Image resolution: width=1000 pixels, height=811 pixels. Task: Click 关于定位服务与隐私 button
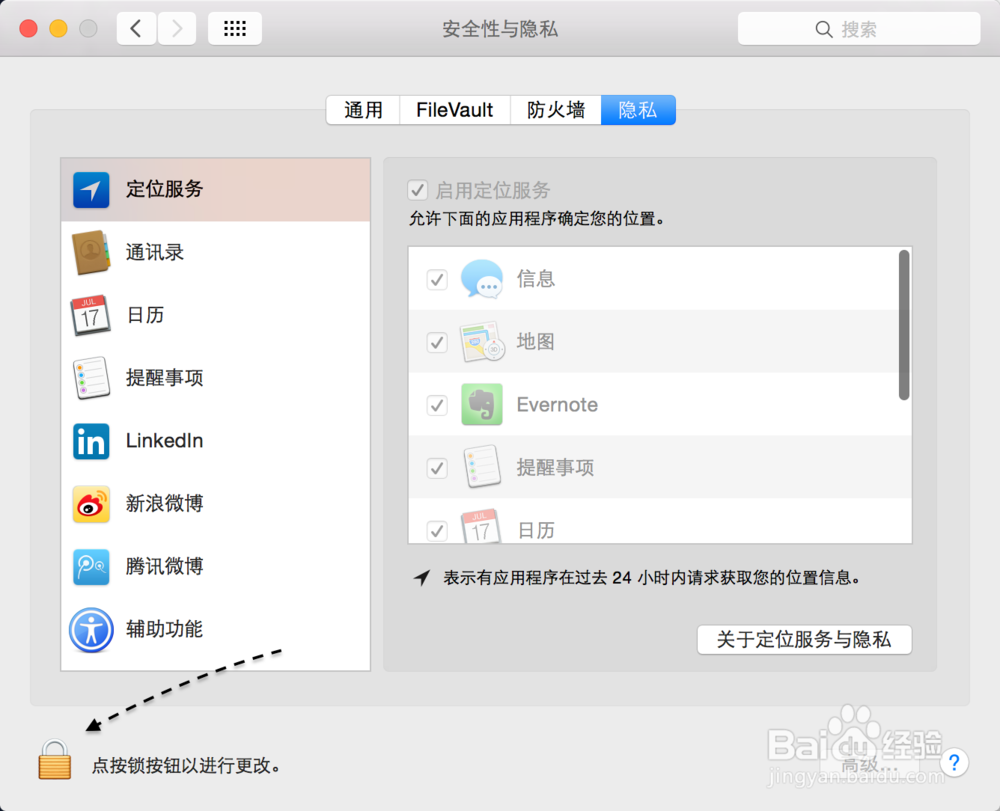(804, 639)
